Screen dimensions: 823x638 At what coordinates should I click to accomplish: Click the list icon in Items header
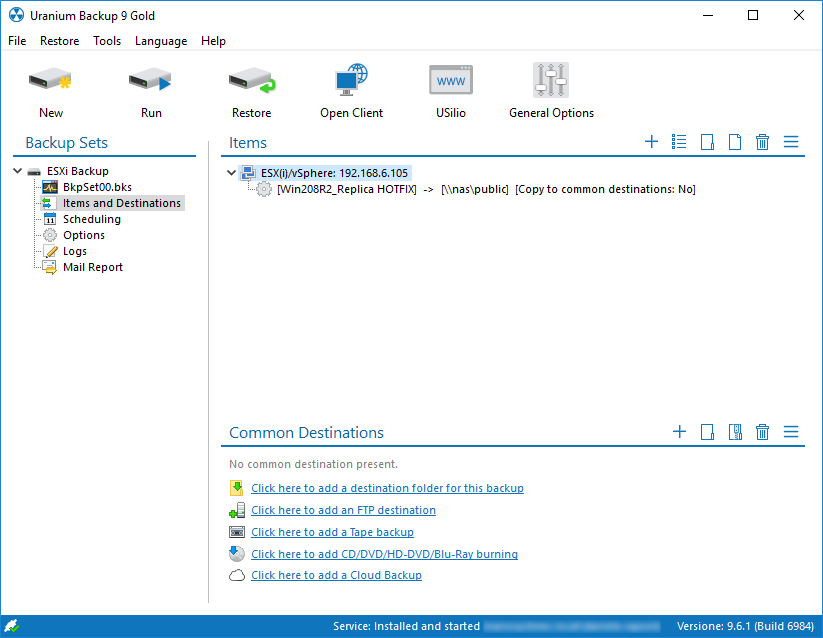[679, 142]
